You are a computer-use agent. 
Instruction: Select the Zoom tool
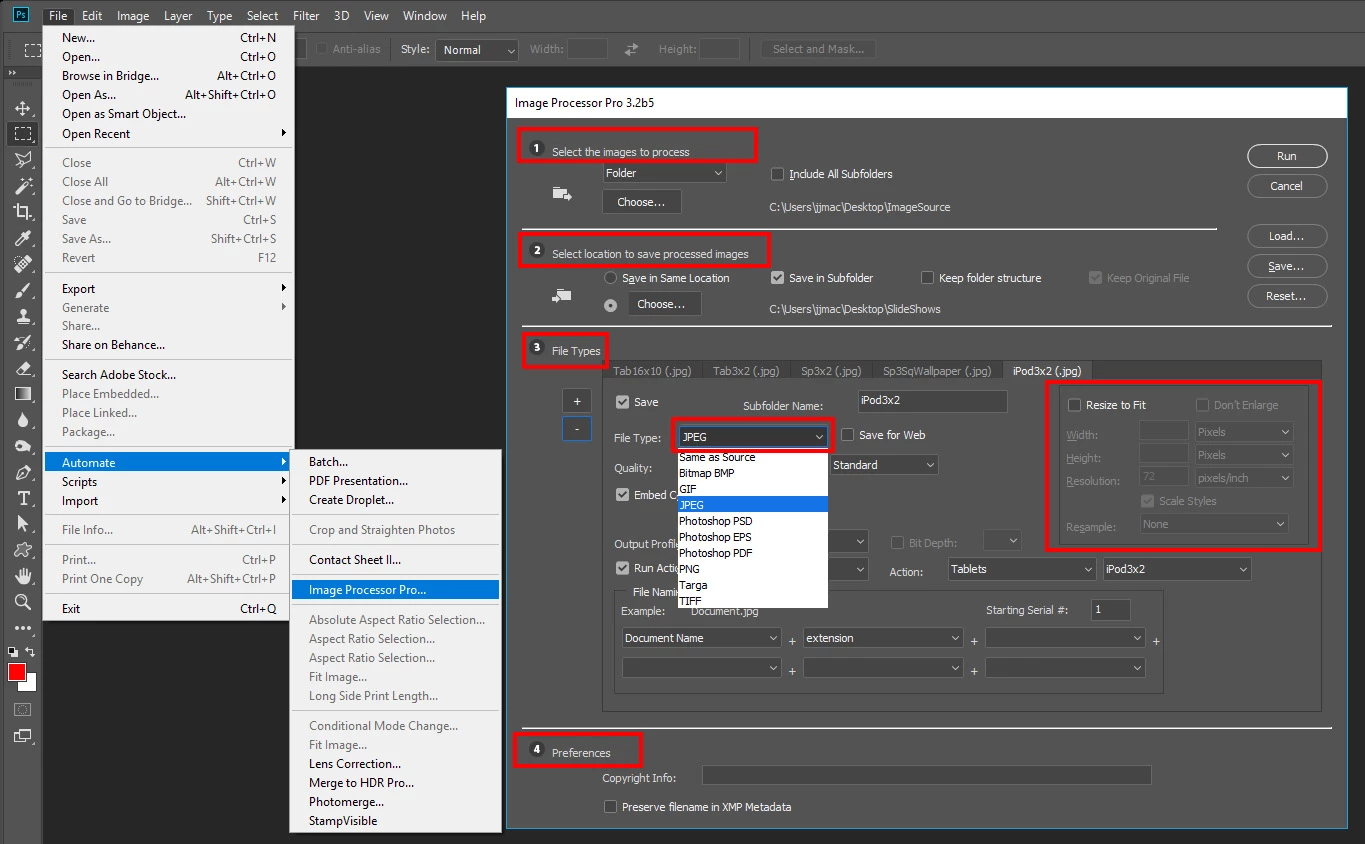22,602
